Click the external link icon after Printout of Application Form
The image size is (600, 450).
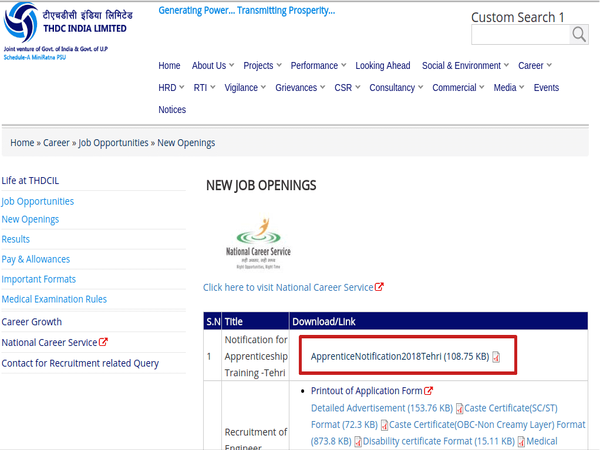pyautogui.click(x=429, y=391)
